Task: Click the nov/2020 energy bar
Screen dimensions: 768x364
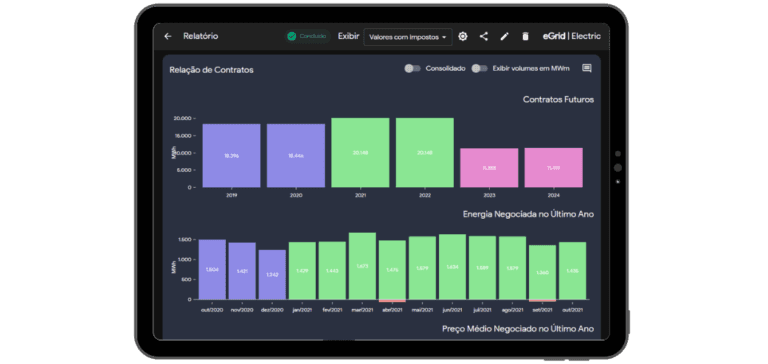Action: (242, 271)
